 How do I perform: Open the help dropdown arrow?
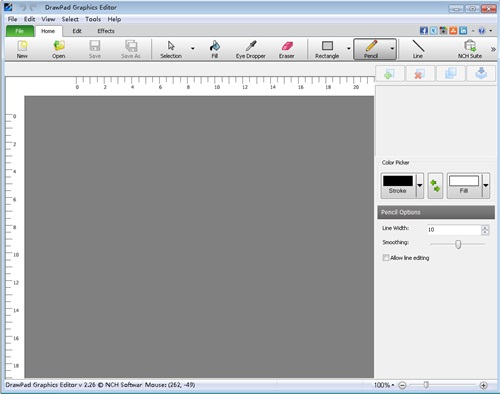[x=491, y=31]
